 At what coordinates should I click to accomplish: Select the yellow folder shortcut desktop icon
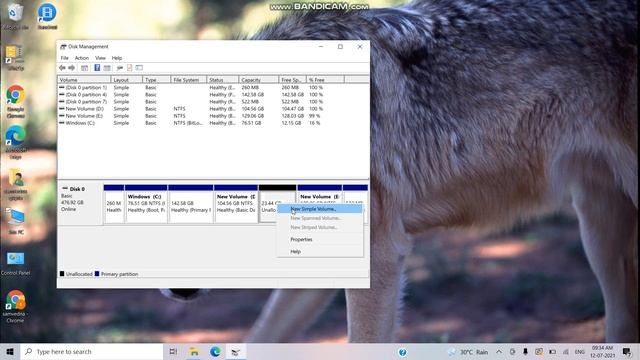[x=16, y=58]
